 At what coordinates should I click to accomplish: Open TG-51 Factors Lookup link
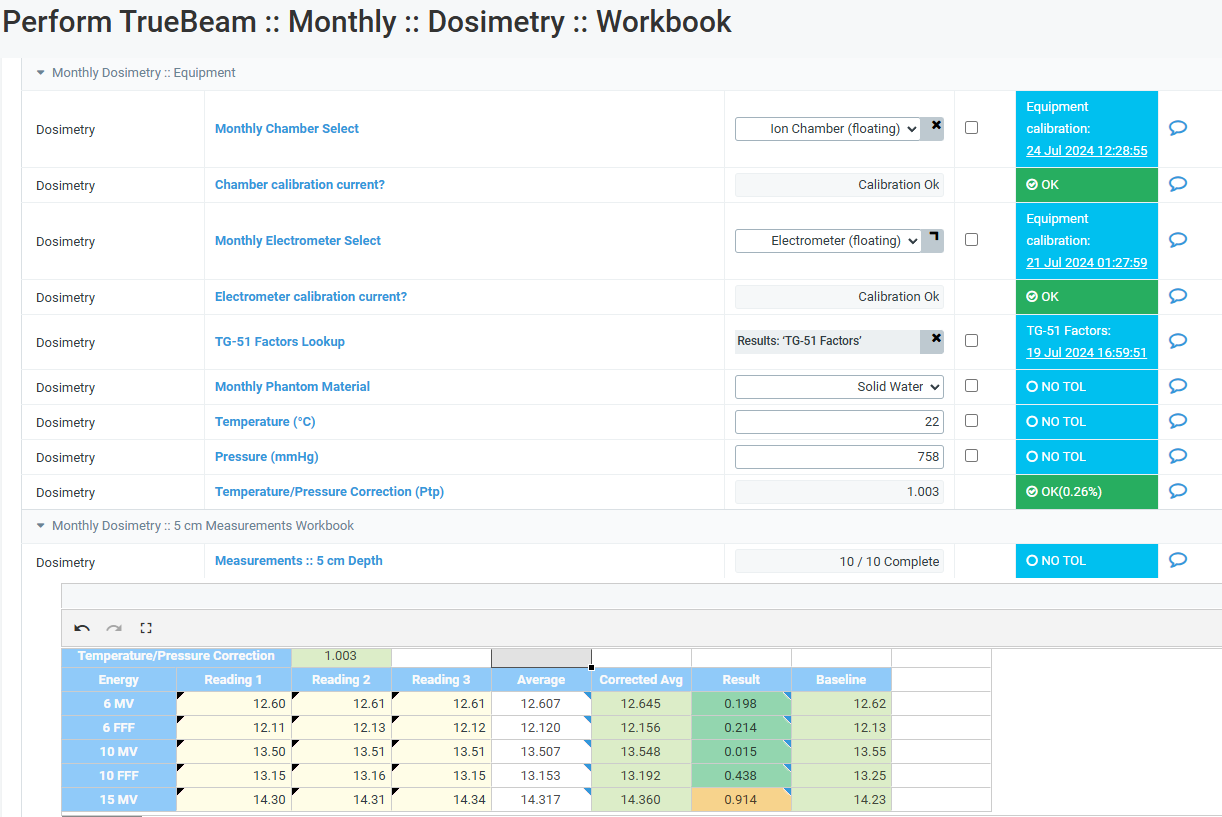click(280, 341)
